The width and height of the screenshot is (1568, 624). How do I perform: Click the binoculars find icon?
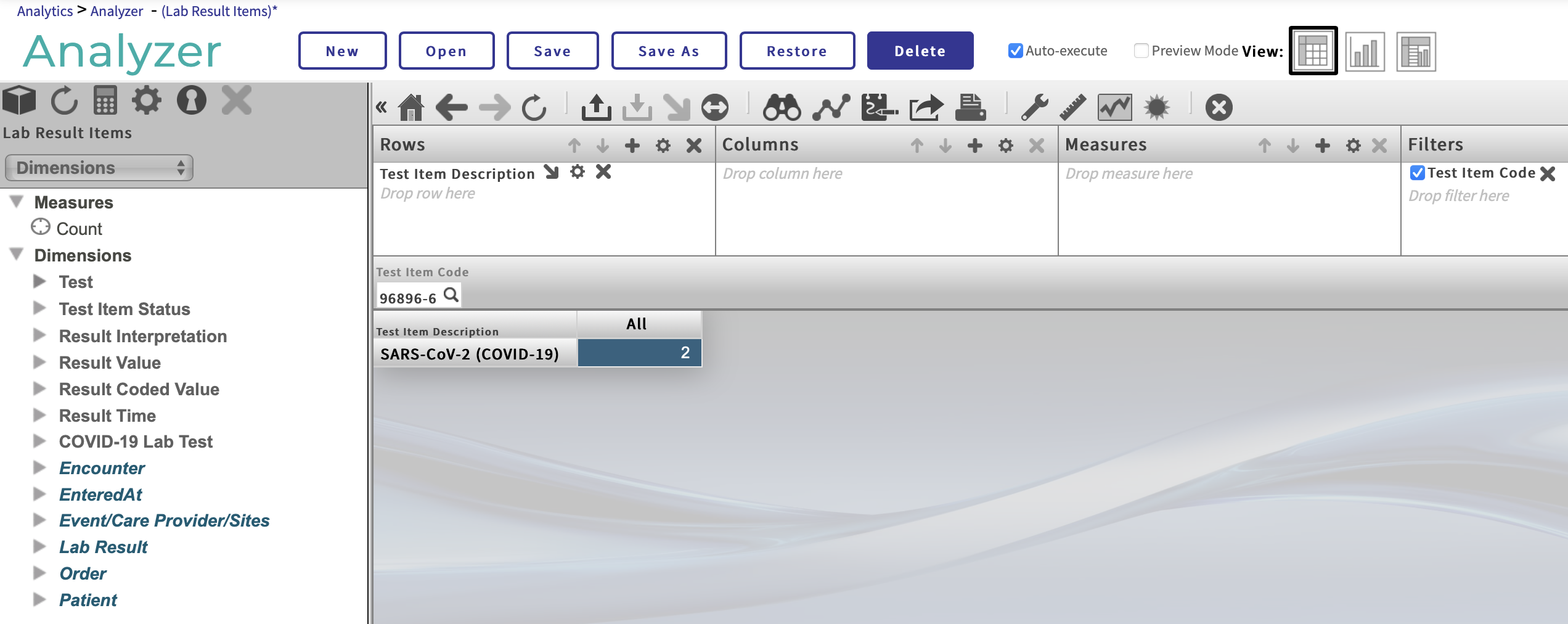(782, 107)
